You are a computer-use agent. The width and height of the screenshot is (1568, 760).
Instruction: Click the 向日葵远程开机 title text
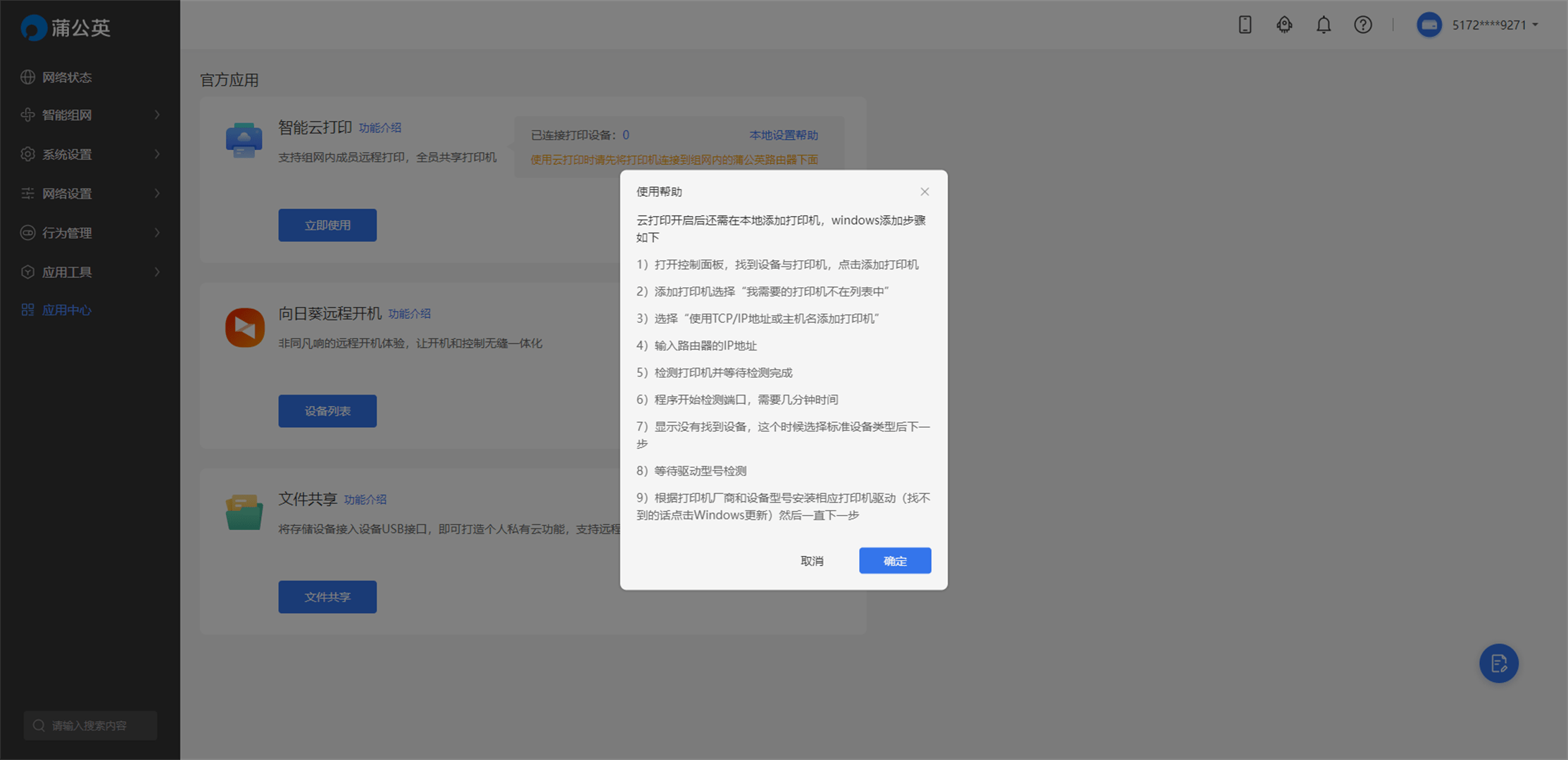pos(330,313)
